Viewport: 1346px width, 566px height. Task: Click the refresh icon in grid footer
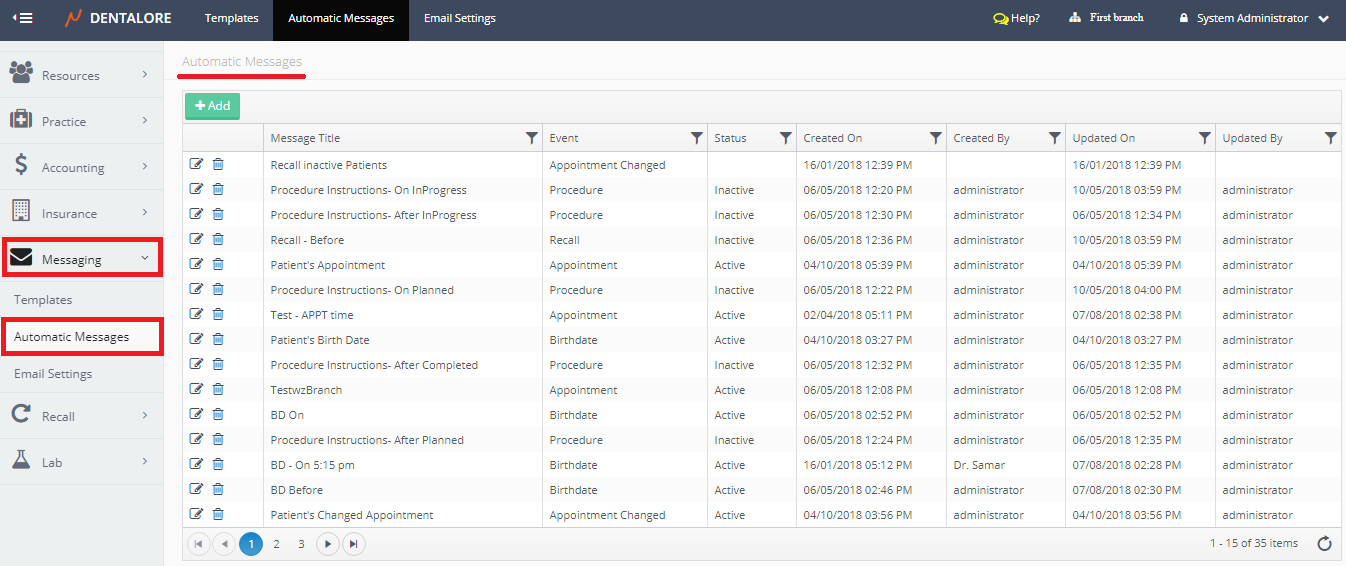pyautogui.click(x=1324, y=544)
